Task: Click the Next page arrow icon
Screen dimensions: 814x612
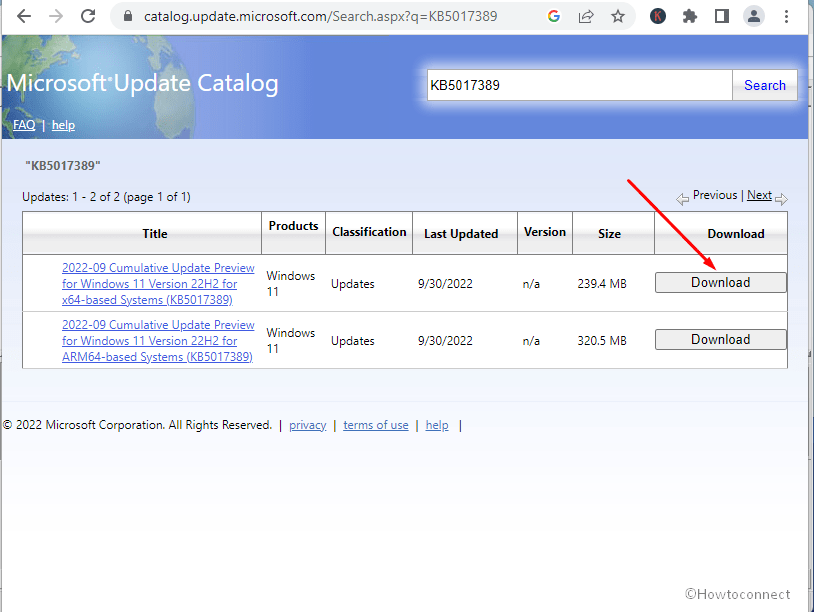Action: point(781,199)
